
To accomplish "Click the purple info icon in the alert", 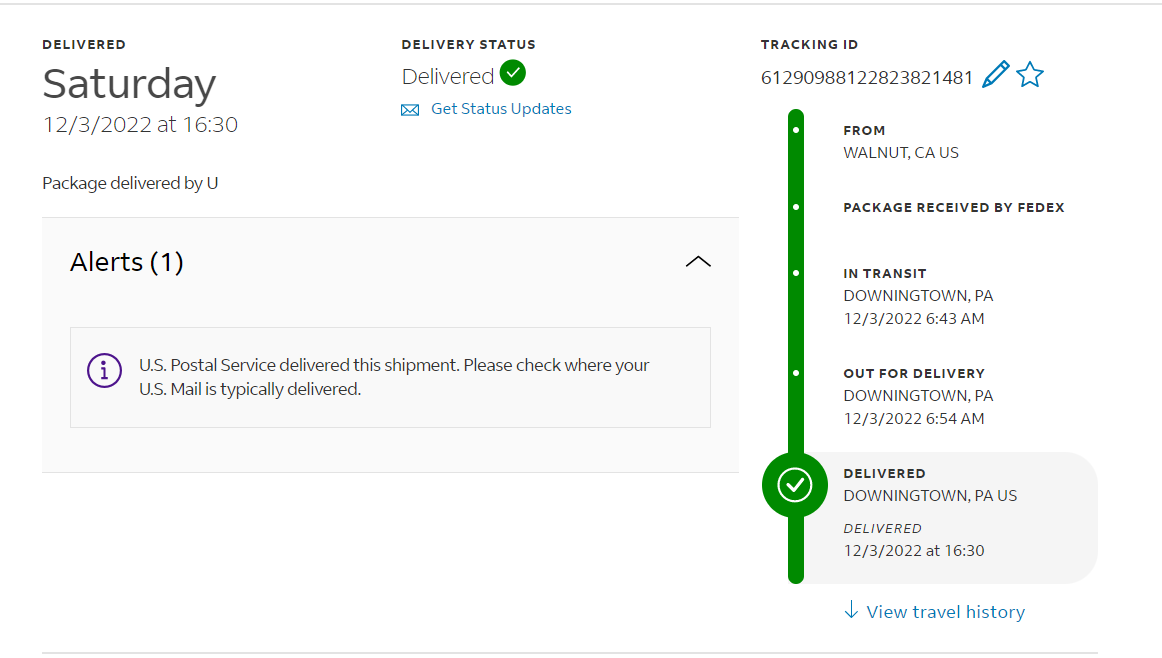I will tap(105, 371).
